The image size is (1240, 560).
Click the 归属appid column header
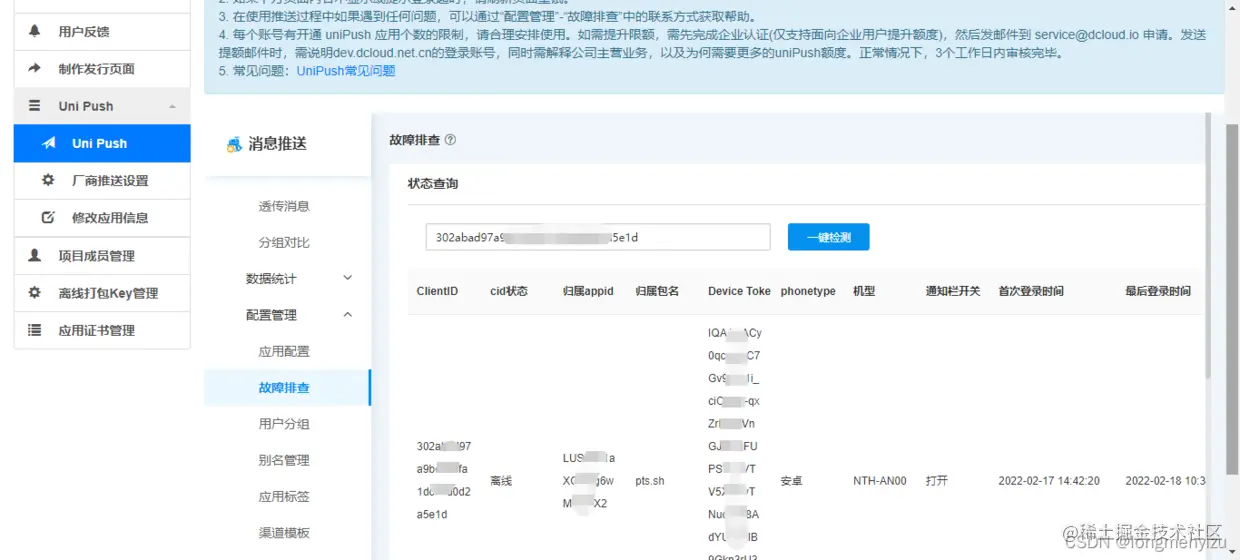click(588, 291)
